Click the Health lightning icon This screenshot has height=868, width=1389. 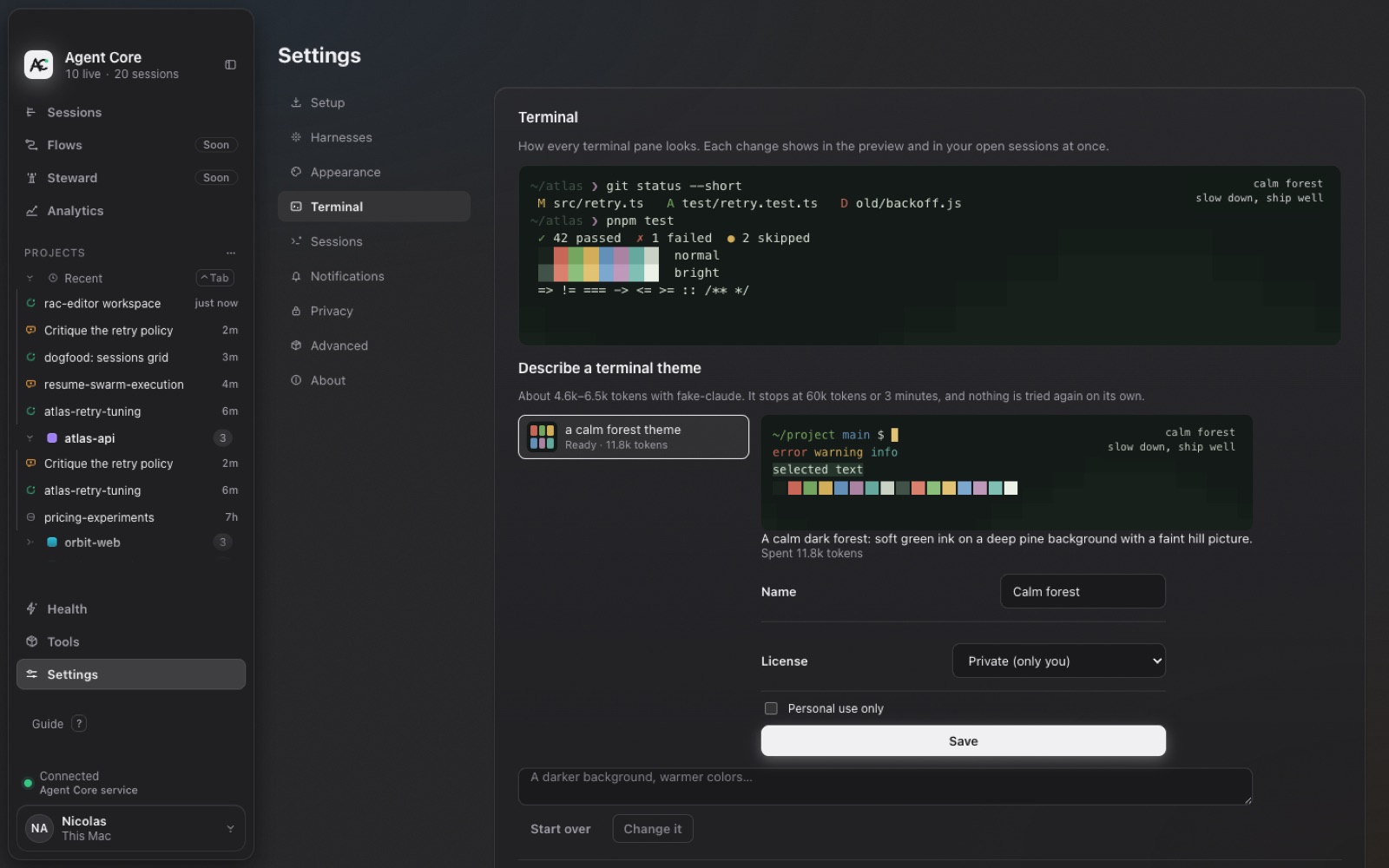coord(31,609)
